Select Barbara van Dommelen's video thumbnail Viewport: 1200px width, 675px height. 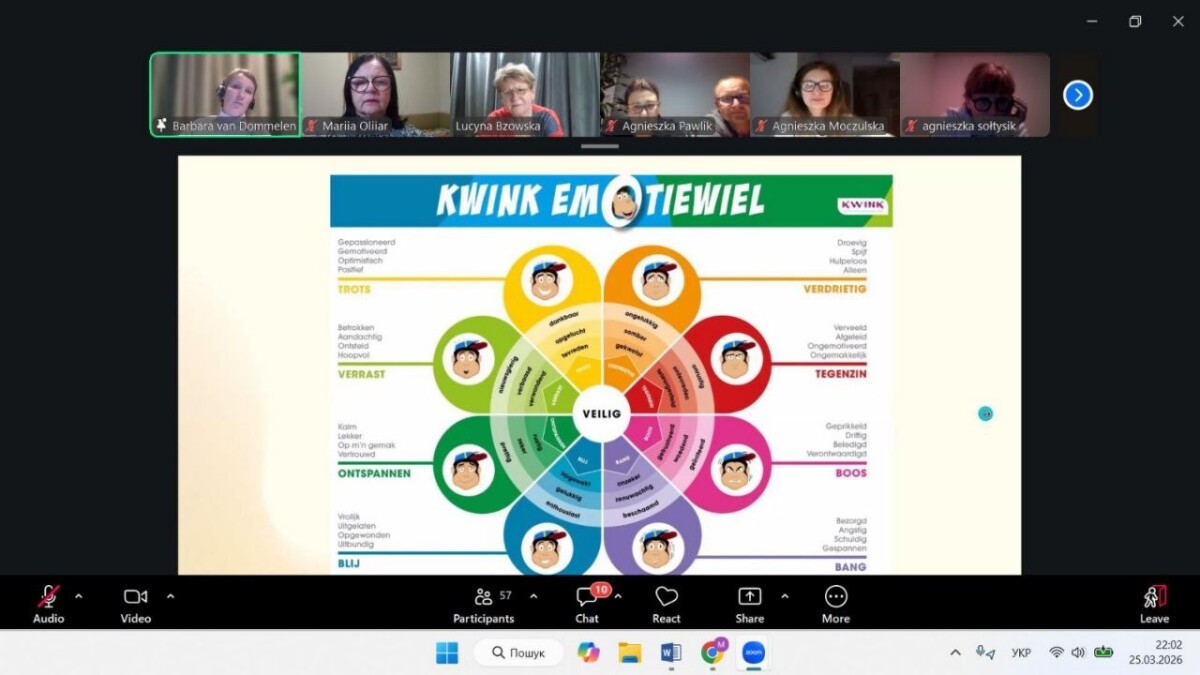(225, 94)
